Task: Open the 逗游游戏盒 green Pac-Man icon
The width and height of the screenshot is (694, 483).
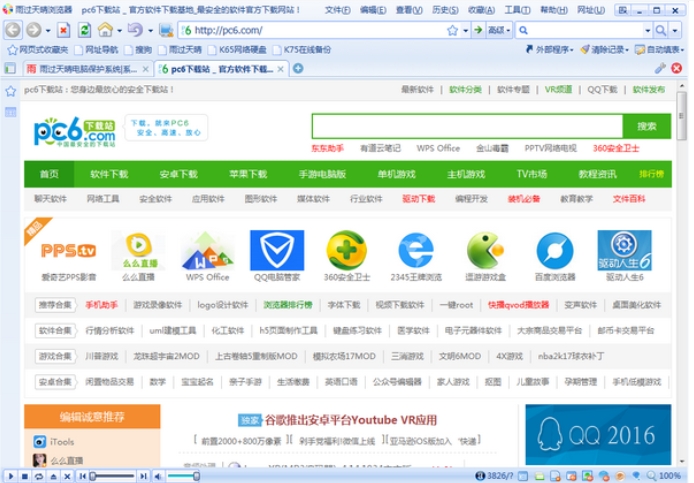Action: point(486,251)
